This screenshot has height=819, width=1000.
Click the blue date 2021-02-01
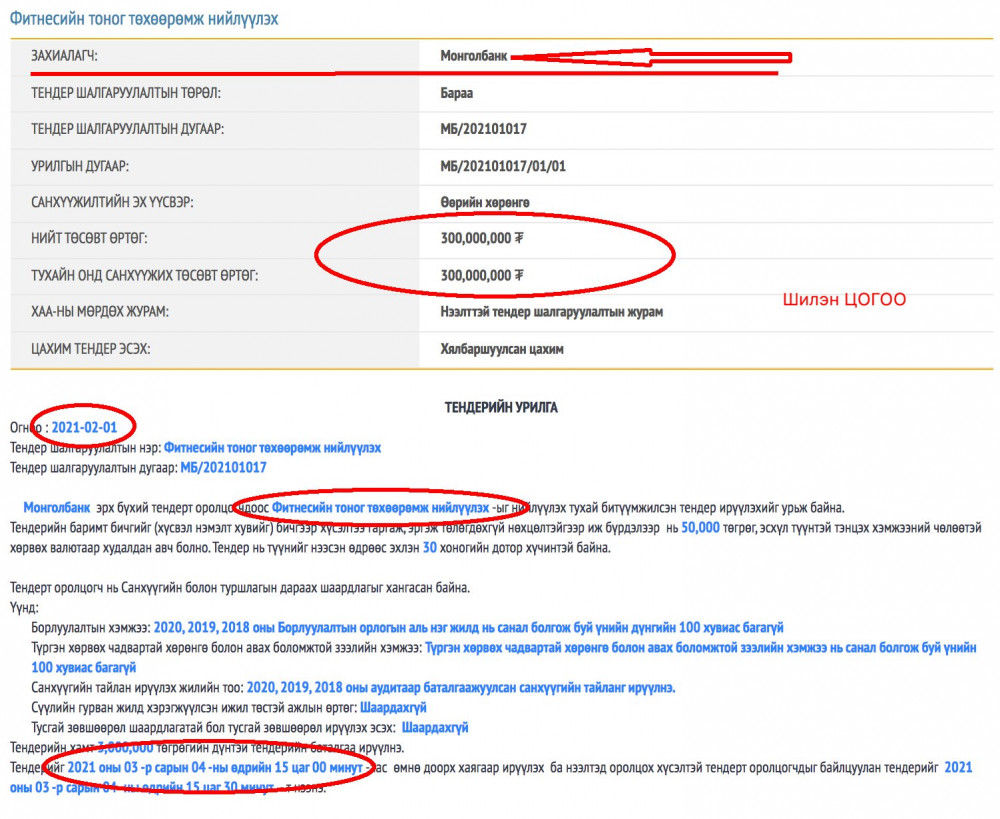point(84,427)
